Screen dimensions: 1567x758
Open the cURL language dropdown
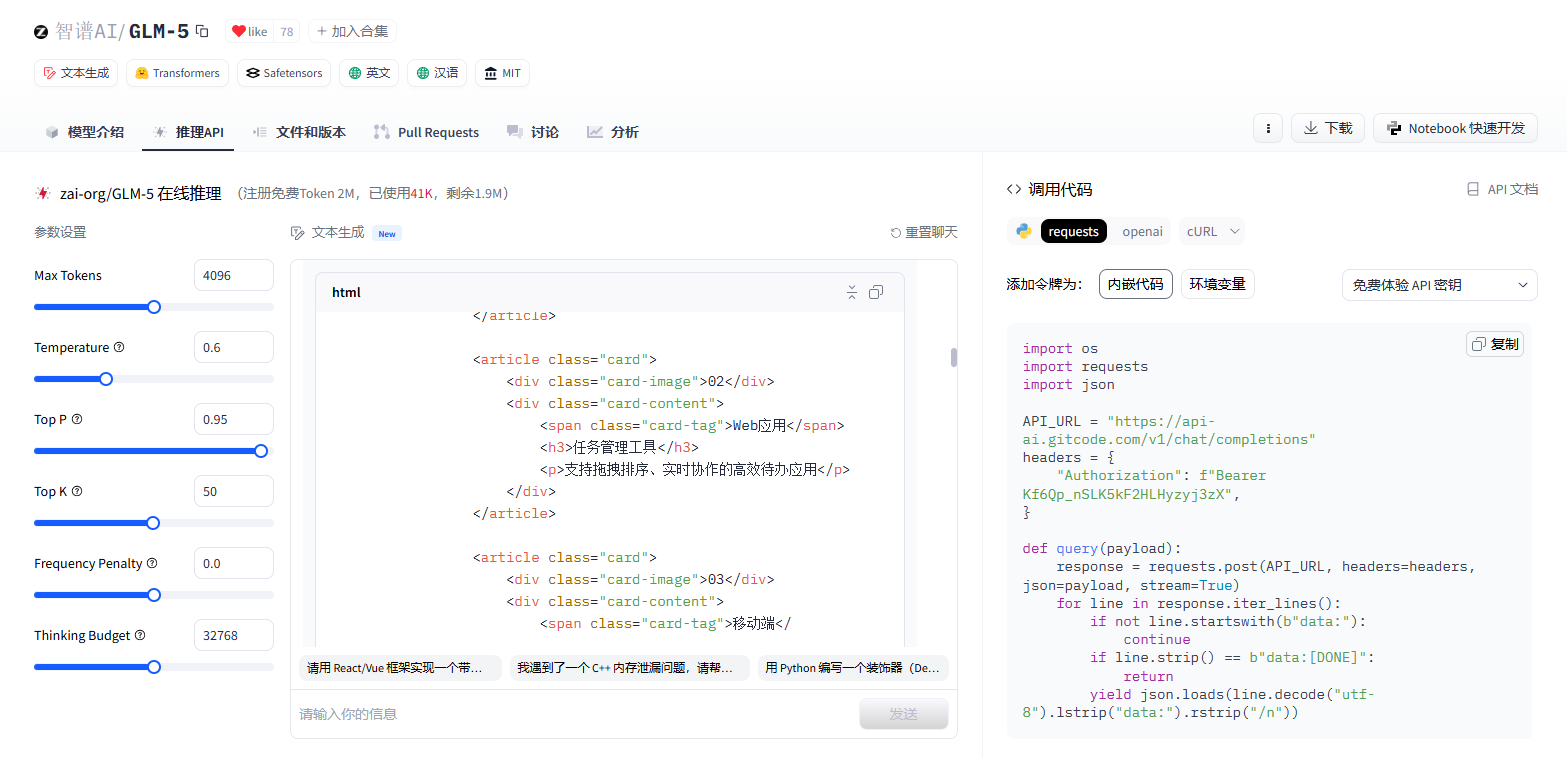[x=1212, y=231]
